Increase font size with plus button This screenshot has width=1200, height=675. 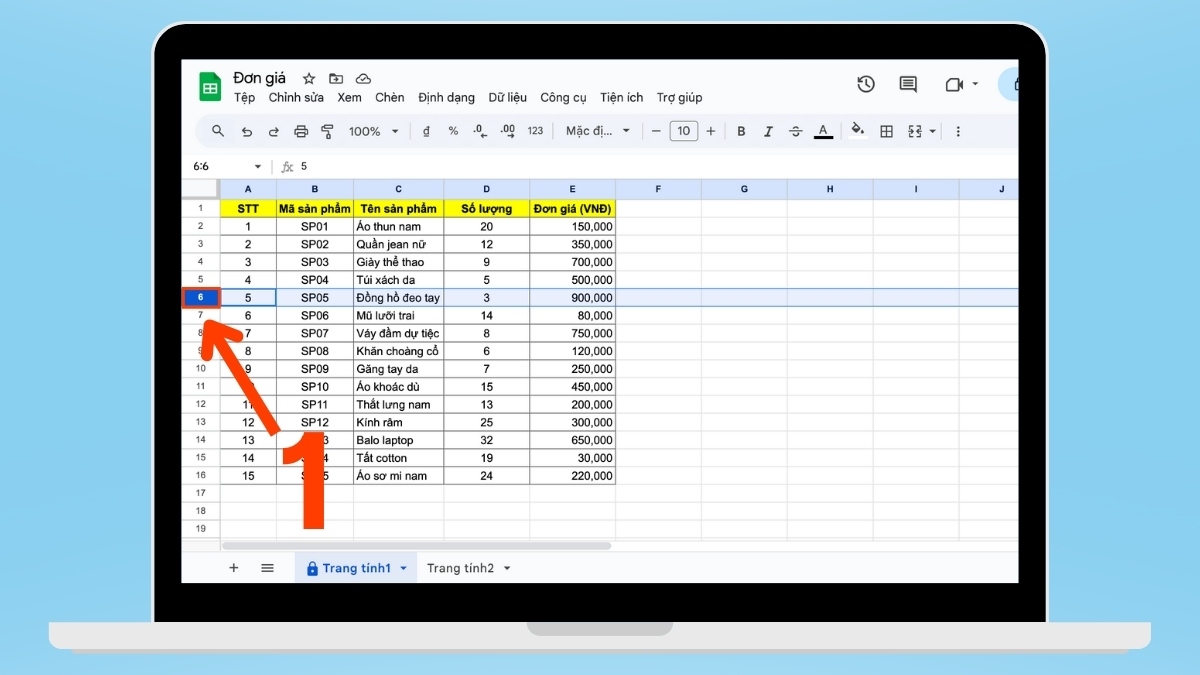711,131
